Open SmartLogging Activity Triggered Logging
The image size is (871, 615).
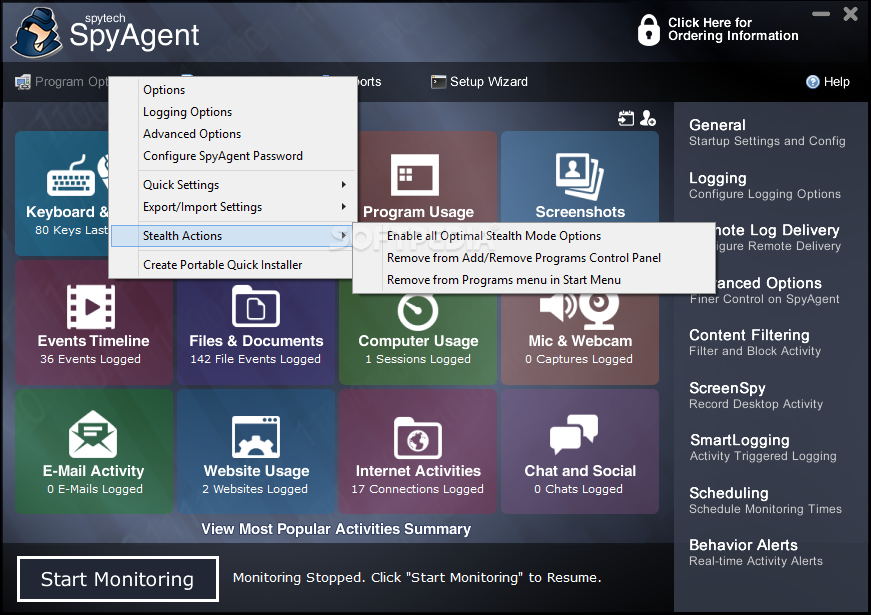pos(763,447)
